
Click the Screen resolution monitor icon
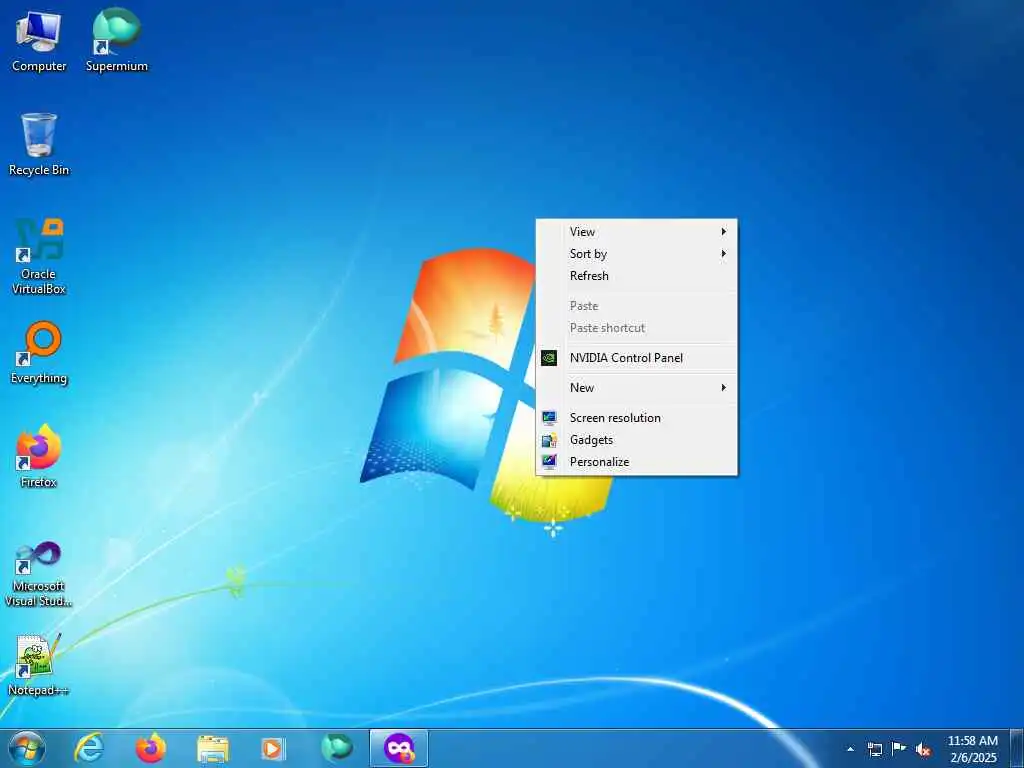click(549, 418)
